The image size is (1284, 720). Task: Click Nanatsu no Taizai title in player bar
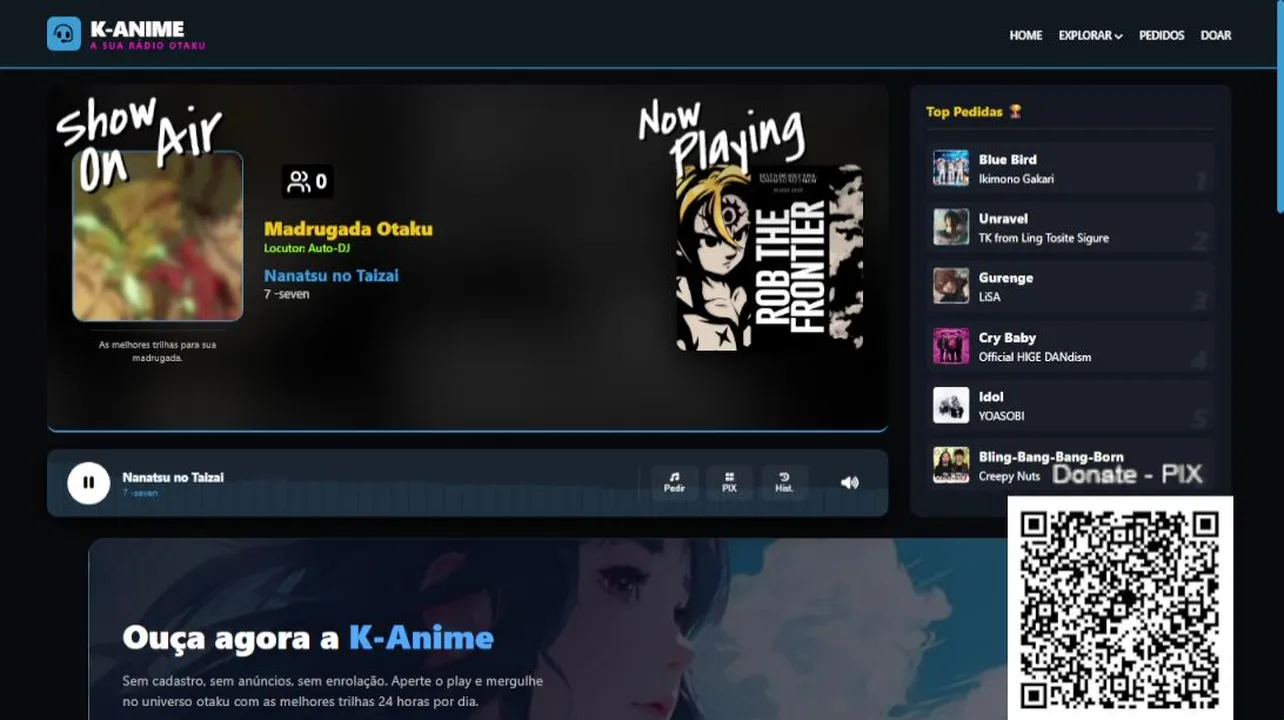click(173, 477)
